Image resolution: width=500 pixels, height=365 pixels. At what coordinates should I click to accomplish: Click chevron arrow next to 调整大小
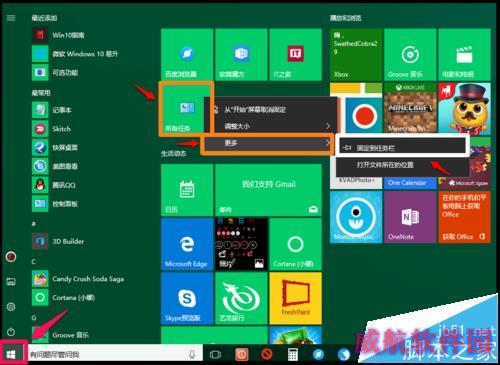pos(328,126)
